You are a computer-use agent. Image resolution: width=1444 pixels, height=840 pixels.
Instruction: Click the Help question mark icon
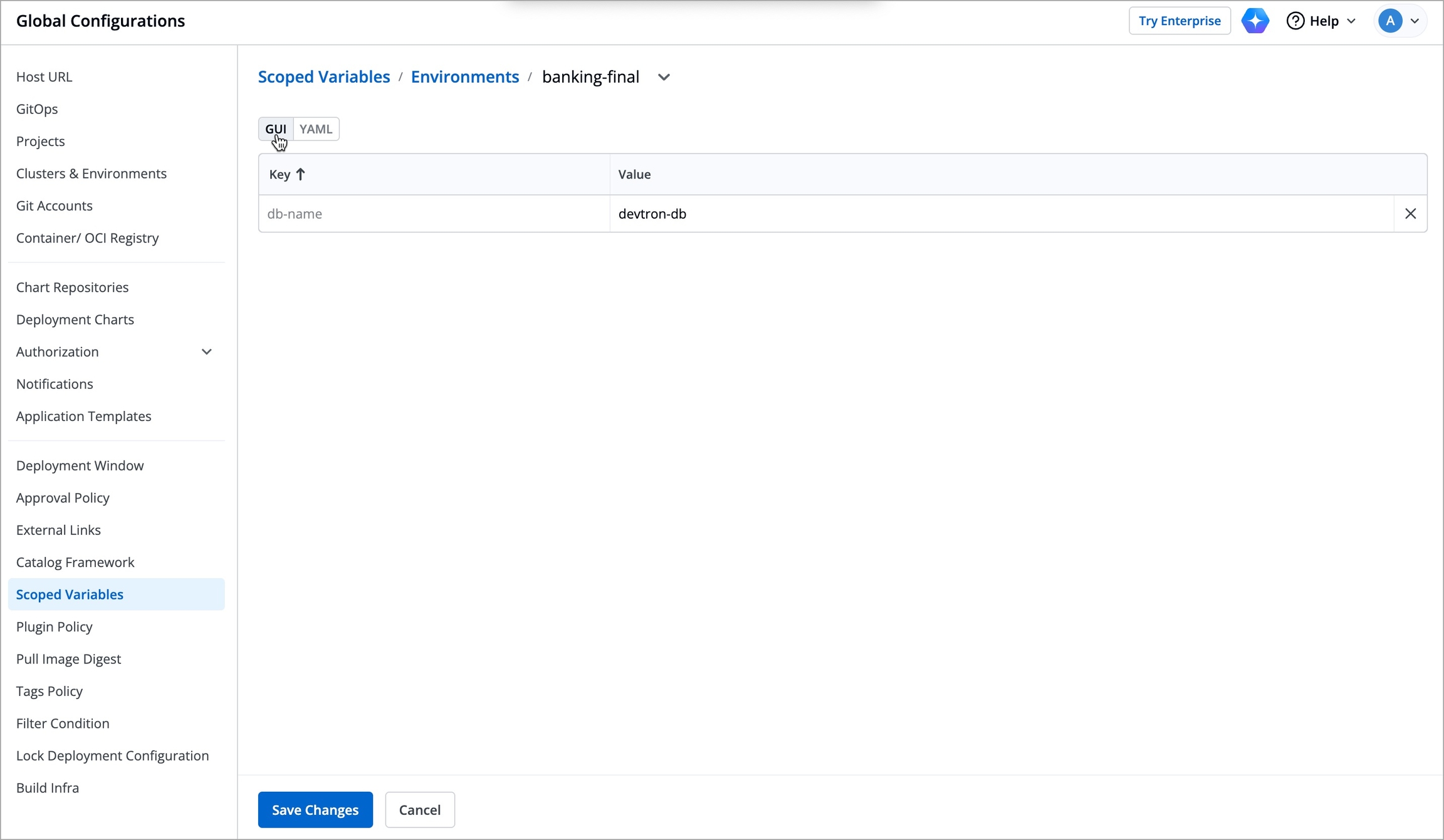click(x=1295, y=21)
